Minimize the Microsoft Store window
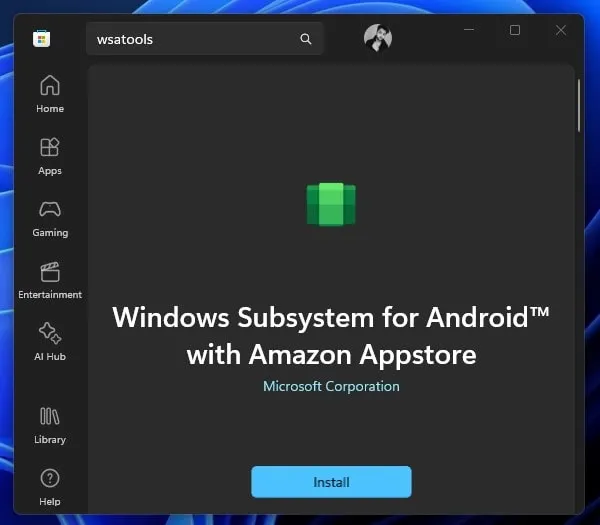600x525 pixels. (x=469, y=30)
